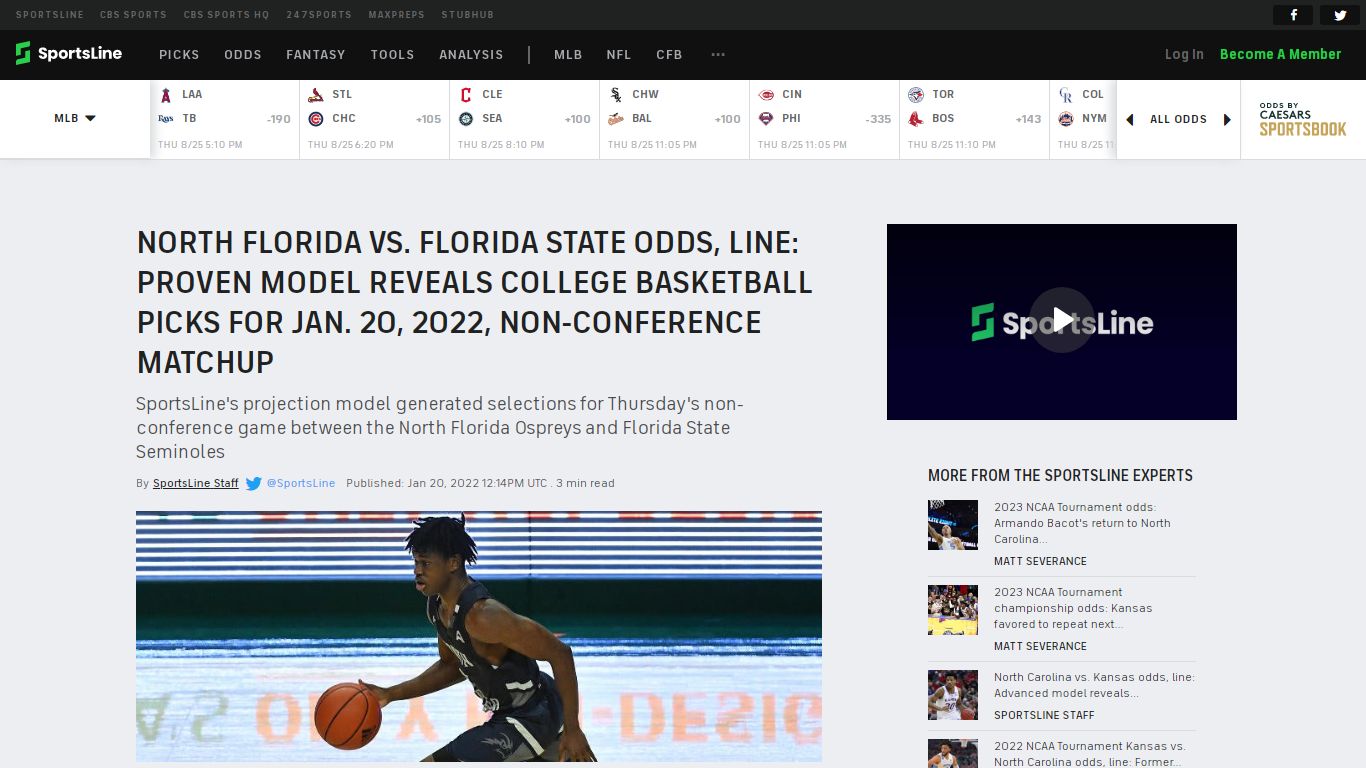Open the Tools menu
Viewport: 1366px width, 768px height.
(x=392, y=55)
